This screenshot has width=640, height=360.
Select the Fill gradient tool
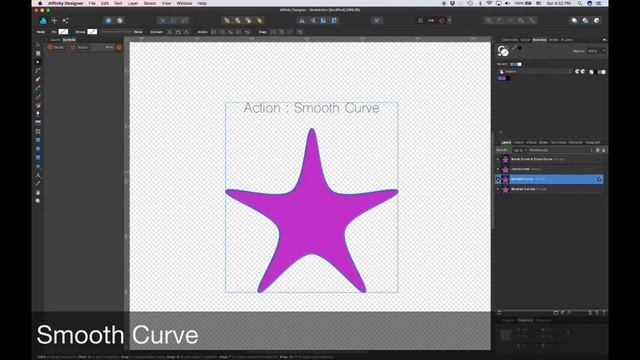click(x=38, y=105)
